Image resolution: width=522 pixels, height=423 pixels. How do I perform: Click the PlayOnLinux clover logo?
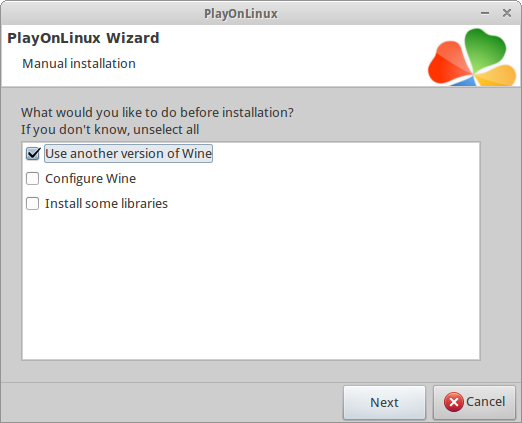pos(472,57)
